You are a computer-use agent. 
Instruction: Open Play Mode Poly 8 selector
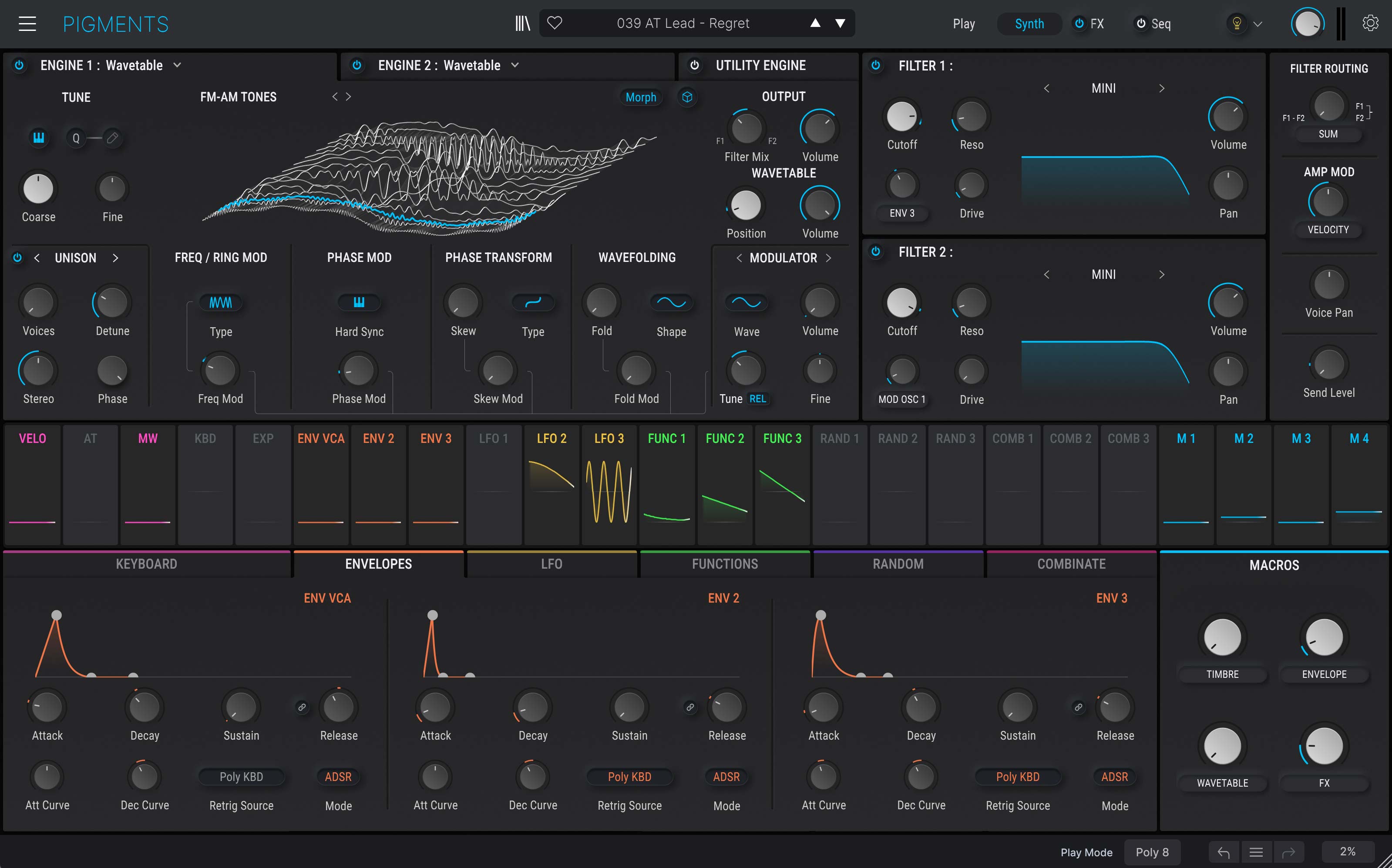click(x=1152, y=852)
